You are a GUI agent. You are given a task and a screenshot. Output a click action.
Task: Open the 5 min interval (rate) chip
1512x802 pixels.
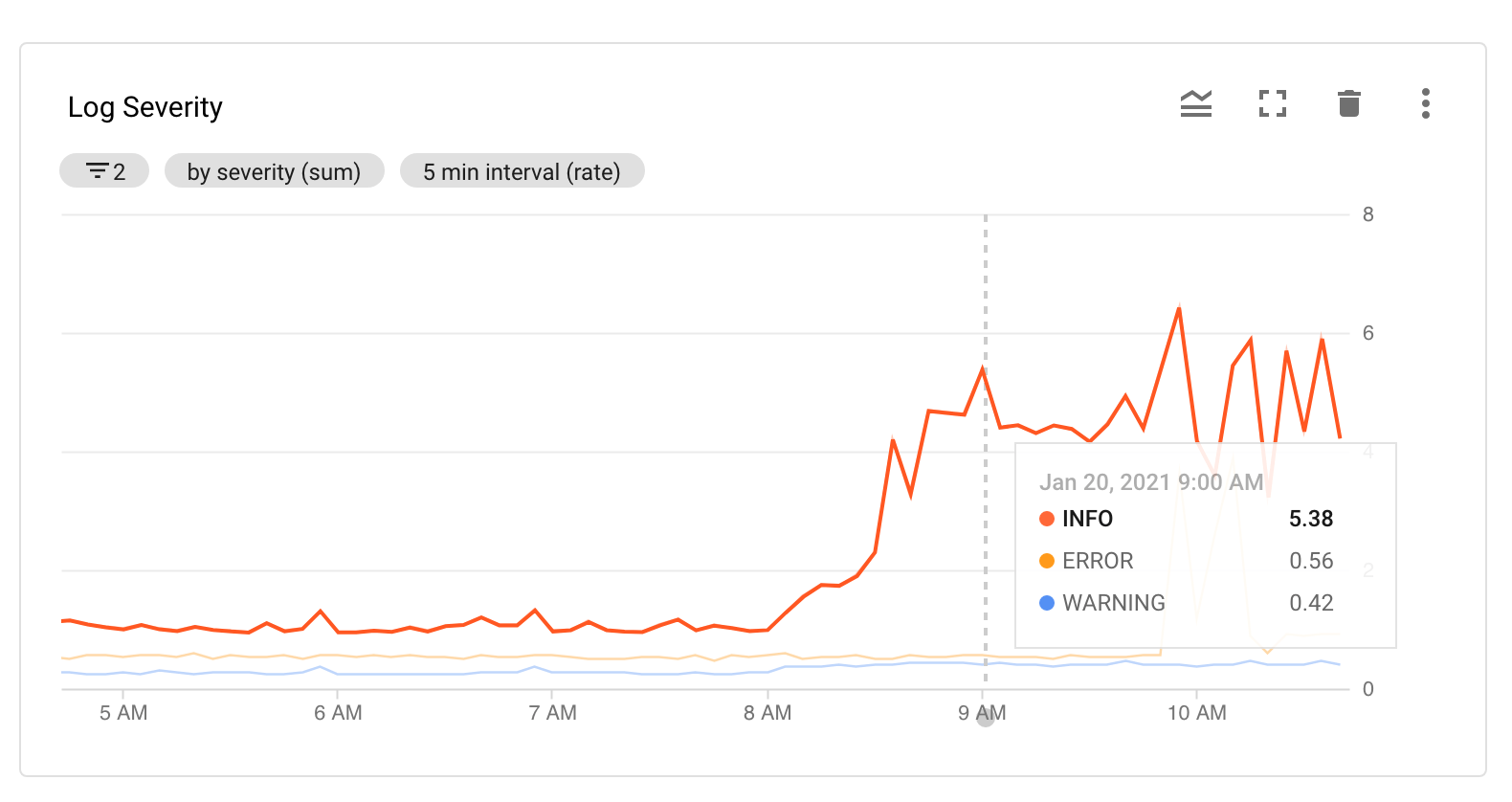pyautogui.click(x=522, y=171)
